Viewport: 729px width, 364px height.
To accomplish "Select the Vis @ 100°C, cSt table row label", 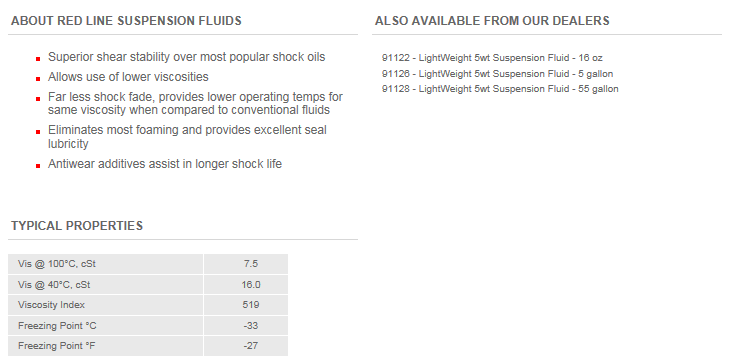I will pyautogui.click(x=57, y=264).
